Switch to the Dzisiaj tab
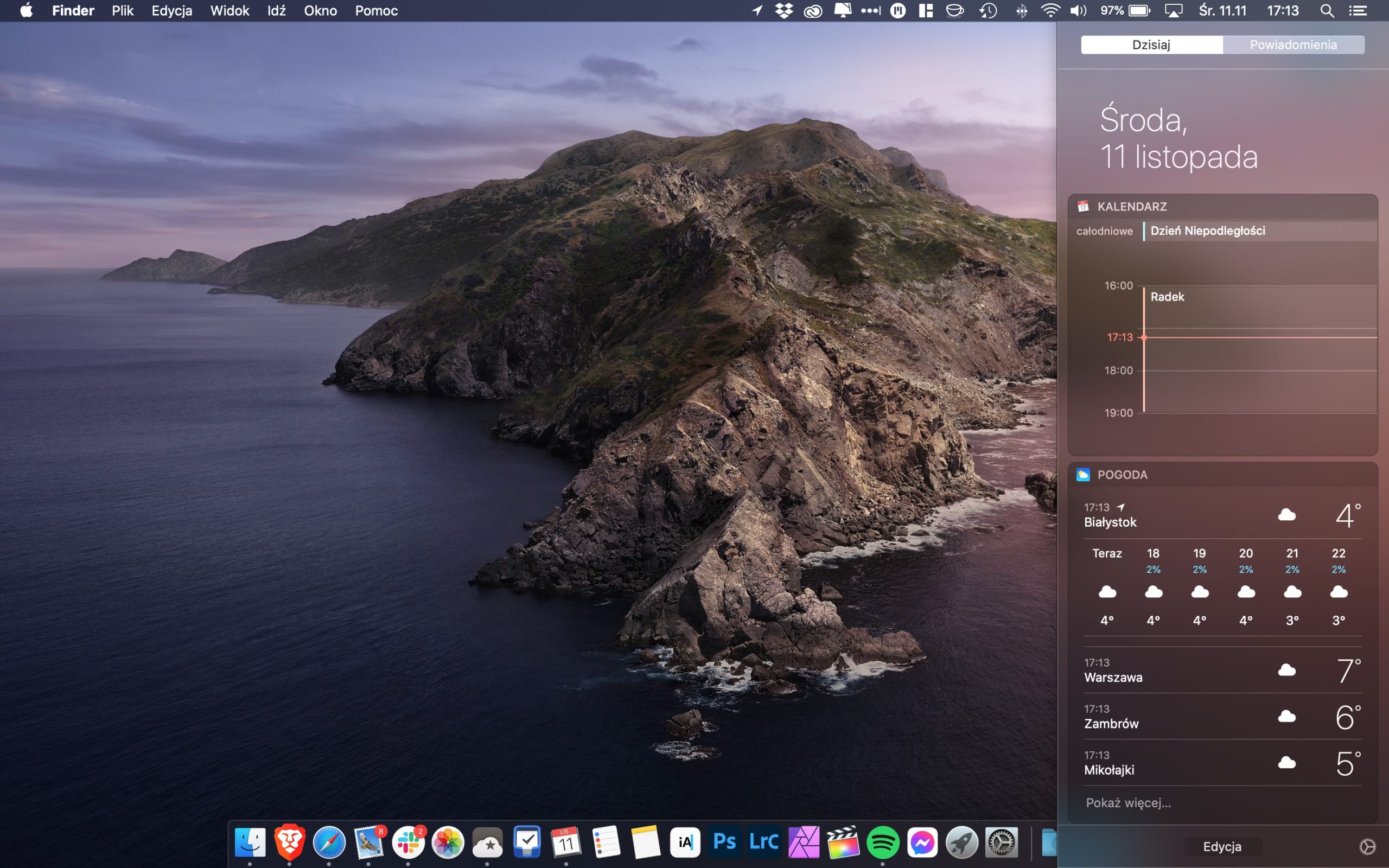This screenshot has height=868, width=1389. click(x=1151, y=45)
